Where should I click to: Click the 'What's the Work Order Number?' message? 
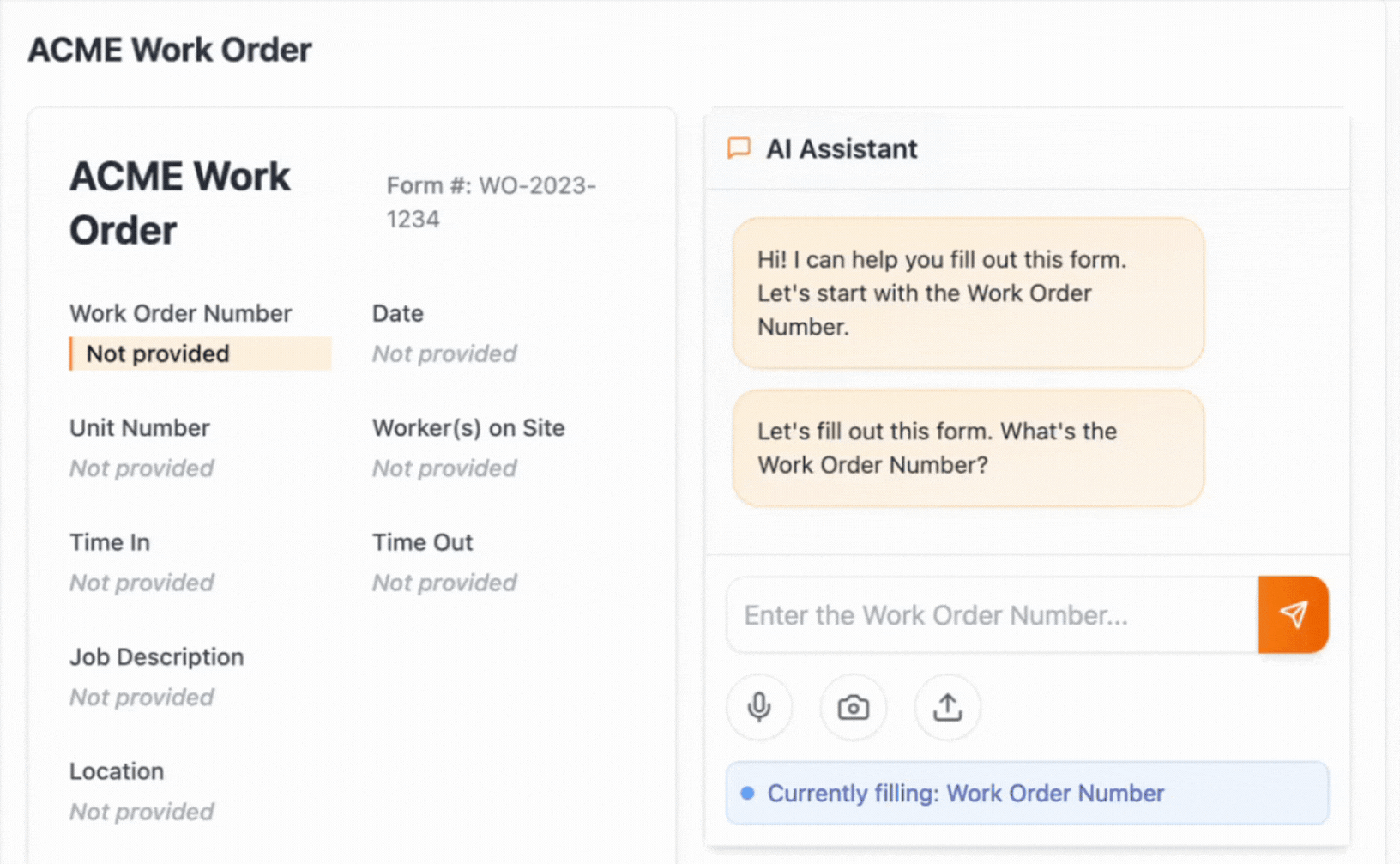click(x=968, y=448)
